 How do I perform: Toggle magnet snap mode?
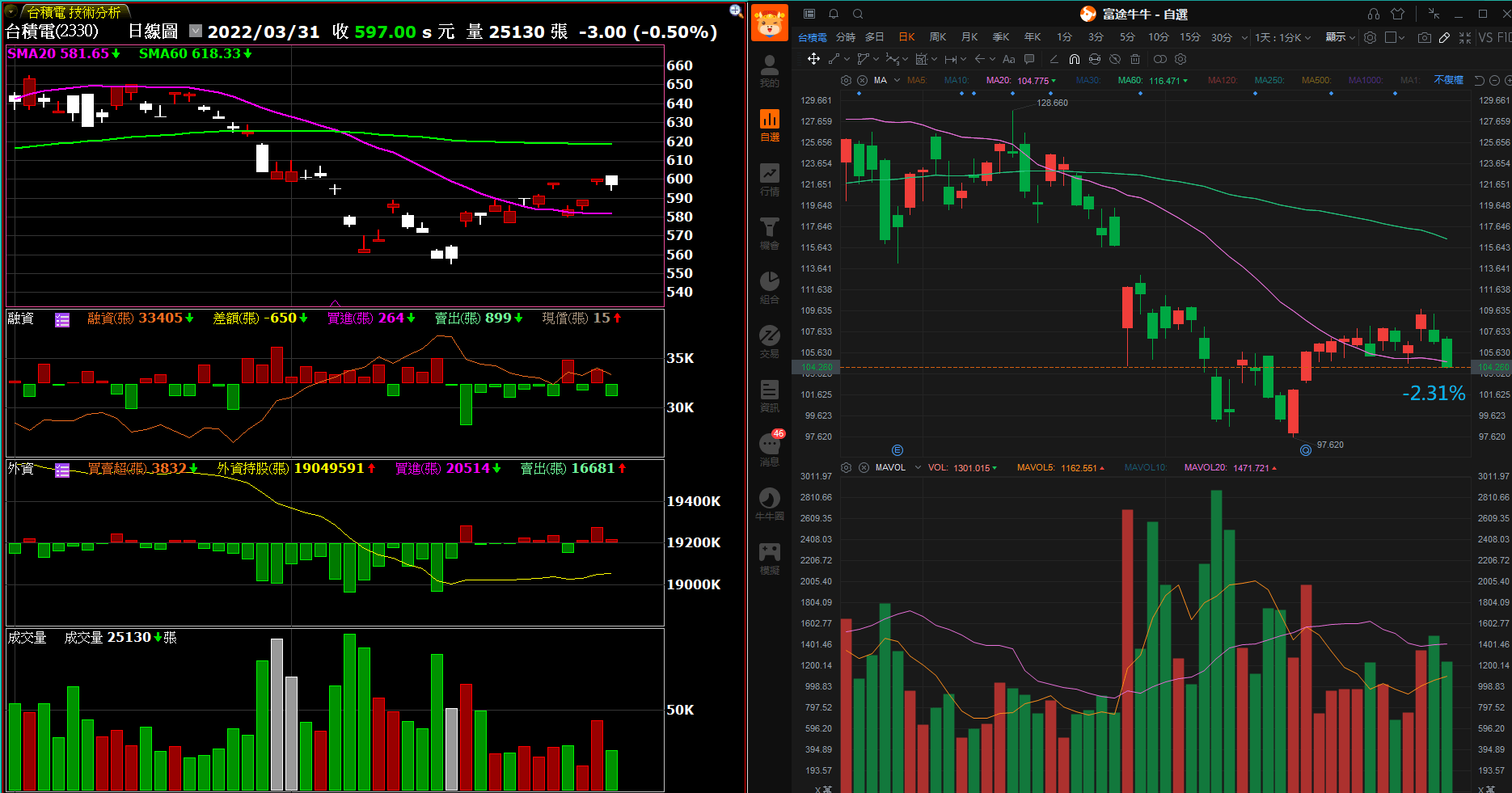[1074, 59]
